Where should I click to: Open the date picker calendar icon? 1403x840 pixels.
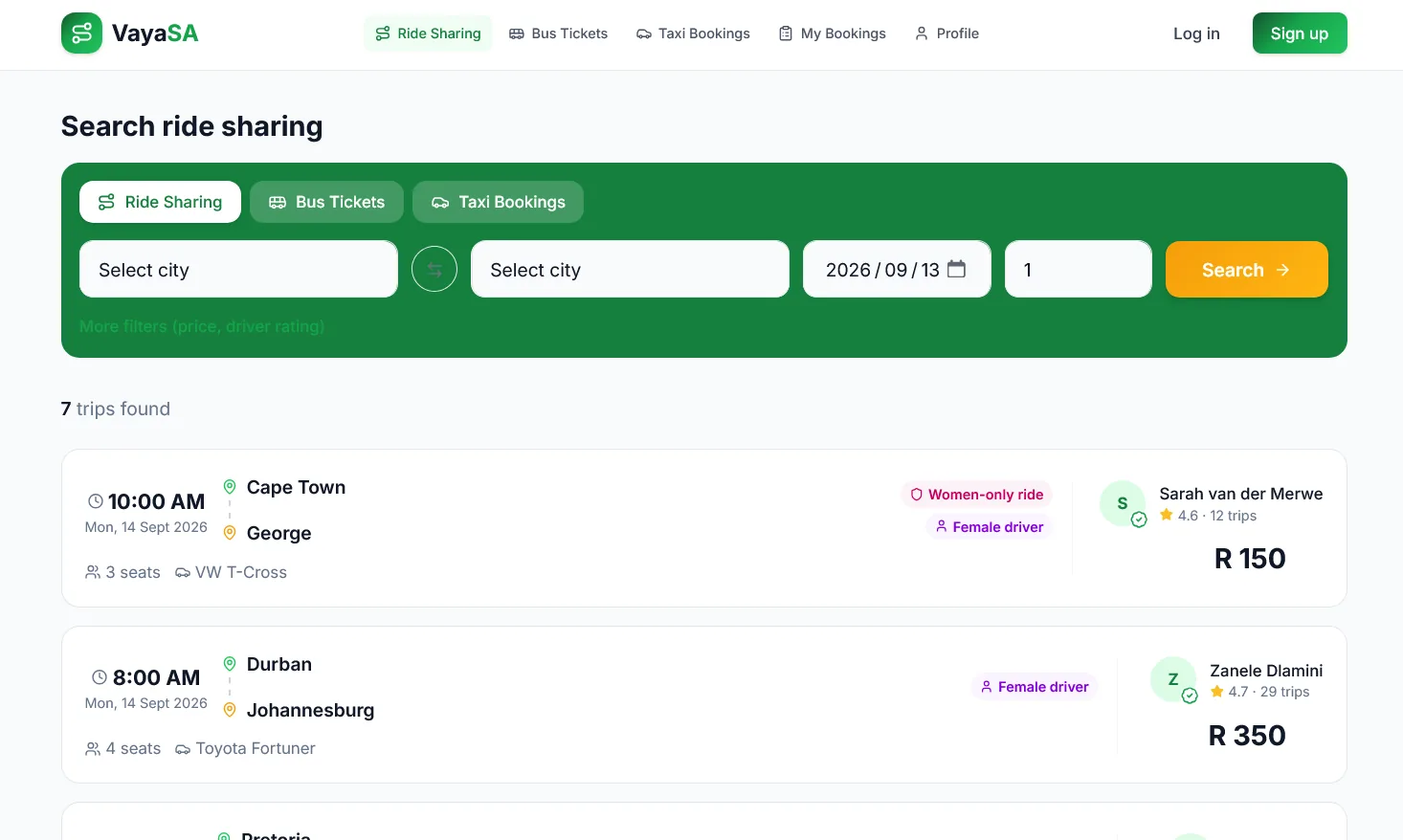point(956,269)
